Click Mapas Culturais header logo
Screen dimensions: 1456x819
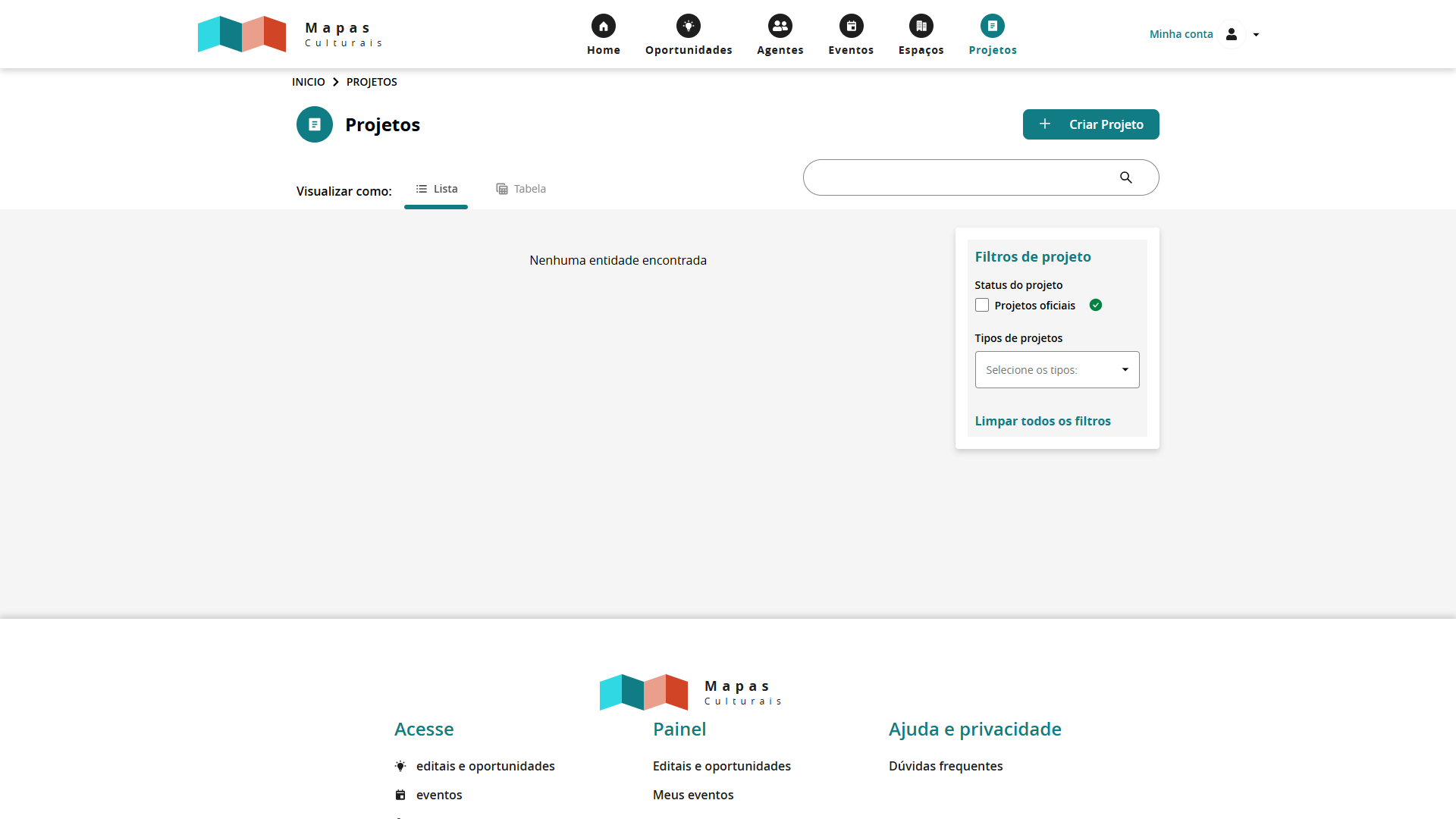pyautogui.click(x=290, y=34)
